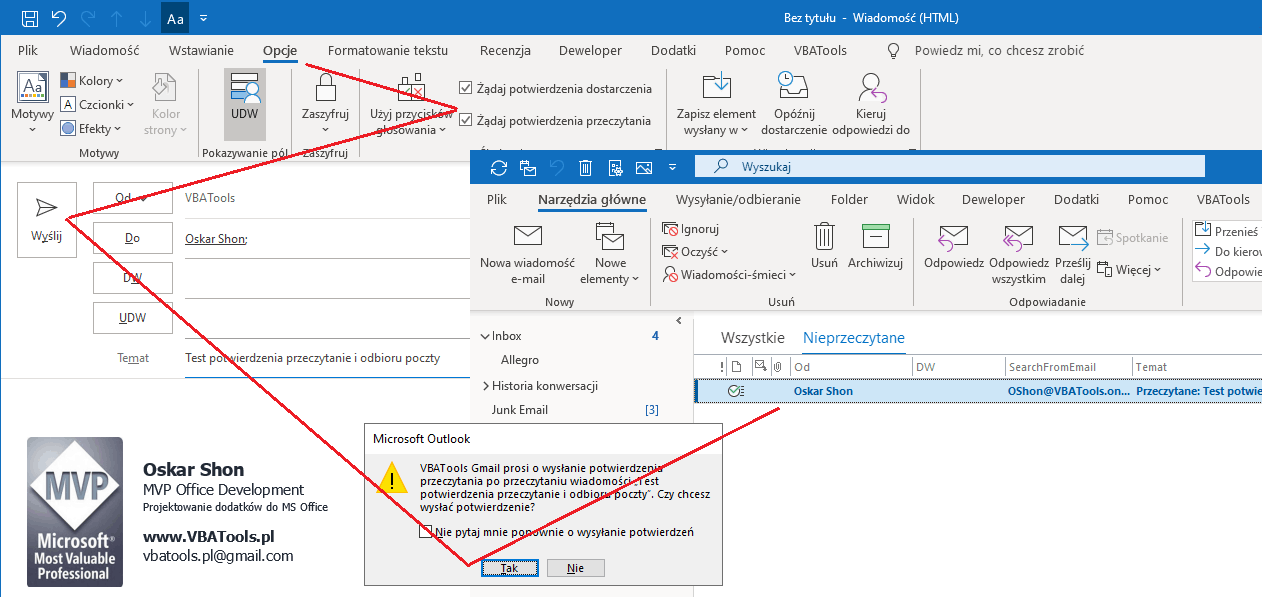Screen dimensions: 1262x597
Task: Click the Aa text style quick access icon
Action: pos(175,18)
